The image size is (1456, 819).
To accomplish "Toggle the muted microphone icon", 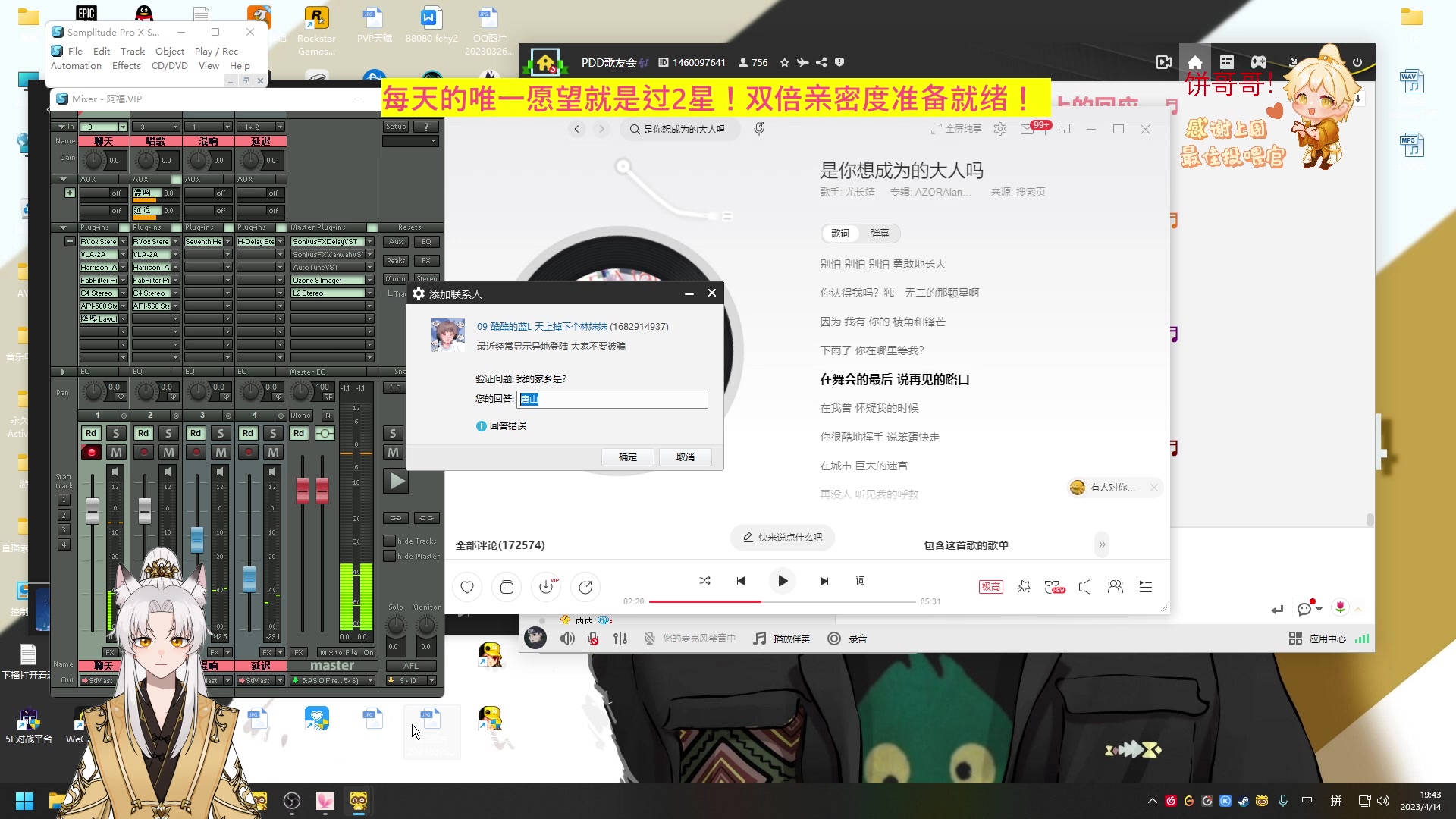I will [594, 639].
